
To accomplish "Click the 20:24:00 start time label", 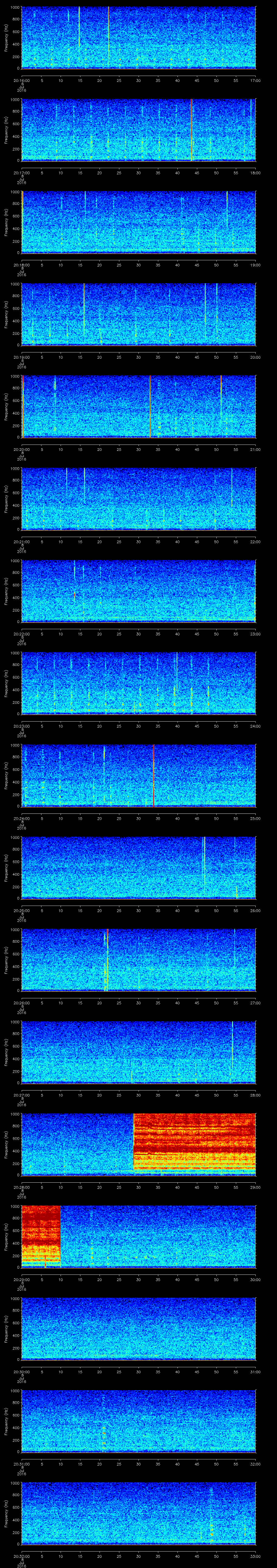I will (x=21, y=818).
